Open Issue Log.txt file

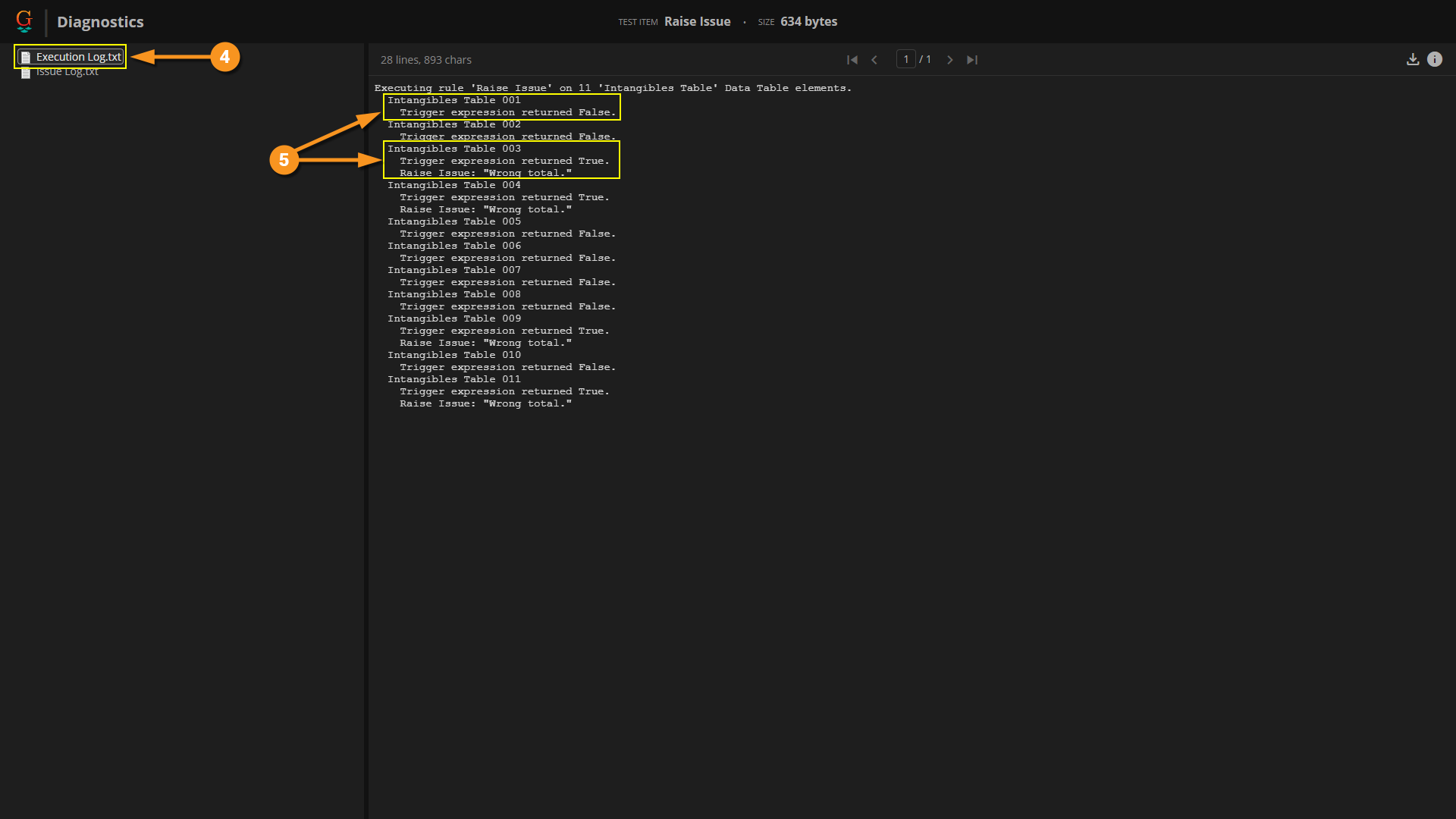pos(67,72)
